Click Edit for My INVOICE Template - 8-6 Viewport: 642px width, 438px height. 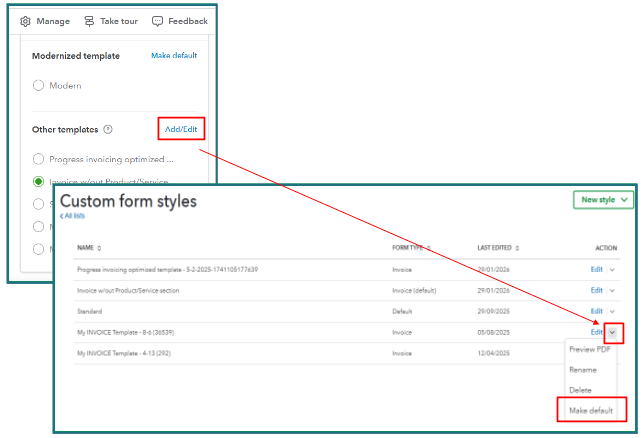[x=597, y=332]
